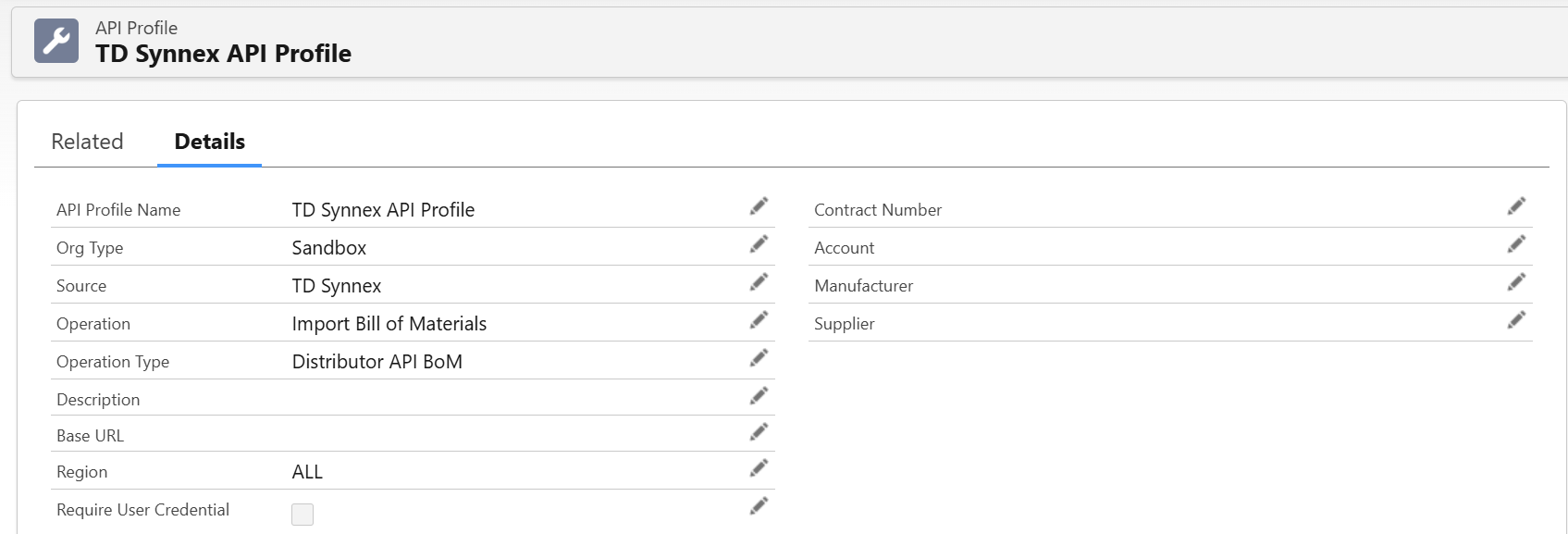Click the Distributor API BoM value

point(377,362)
